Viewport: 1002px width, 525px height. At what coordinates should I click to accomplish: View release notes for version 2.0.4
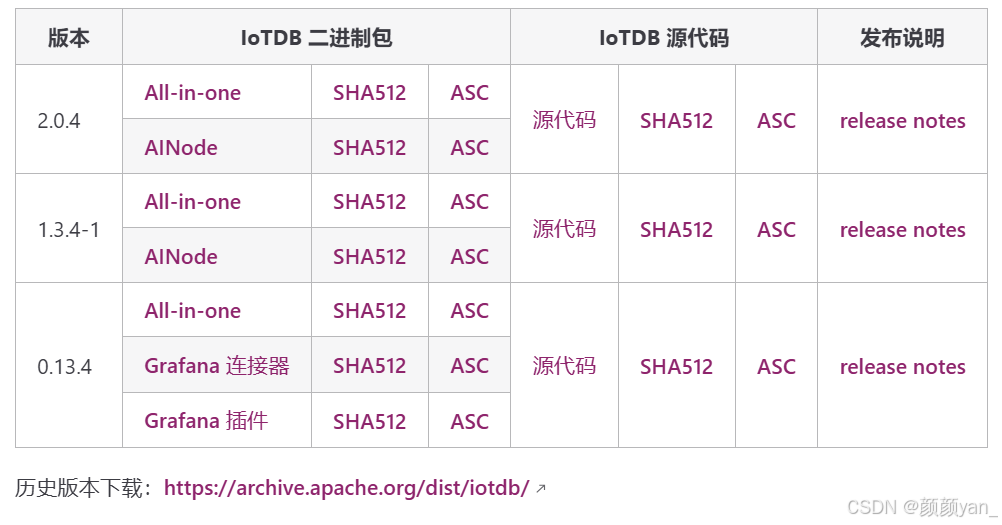pos(902,121)
